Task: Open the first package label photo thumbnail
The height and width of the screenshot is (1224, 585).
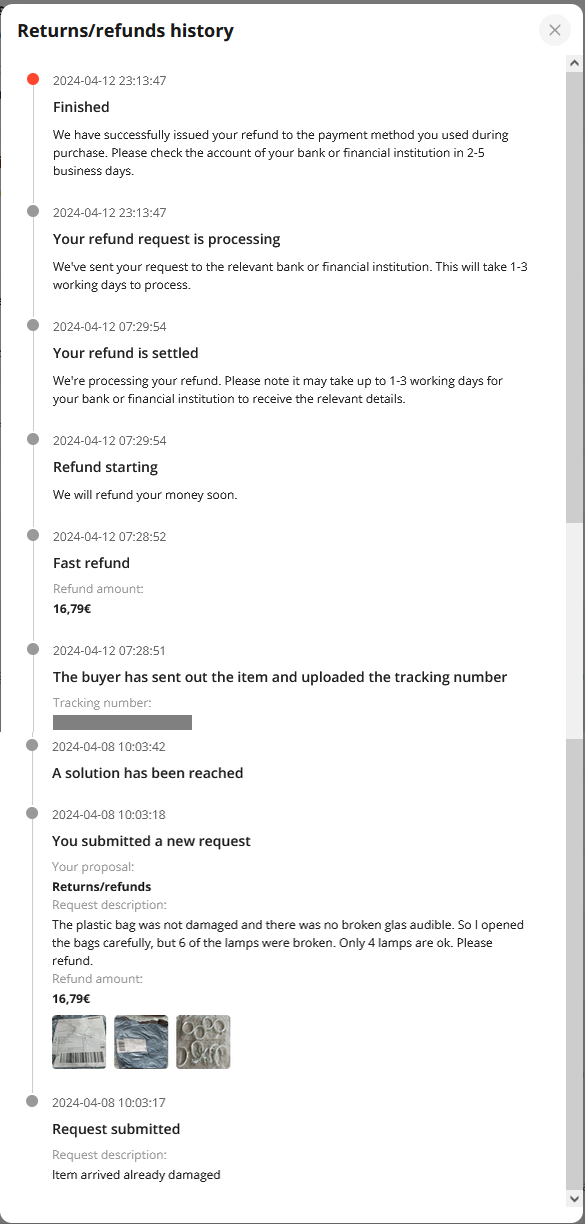Action: 79,1042
